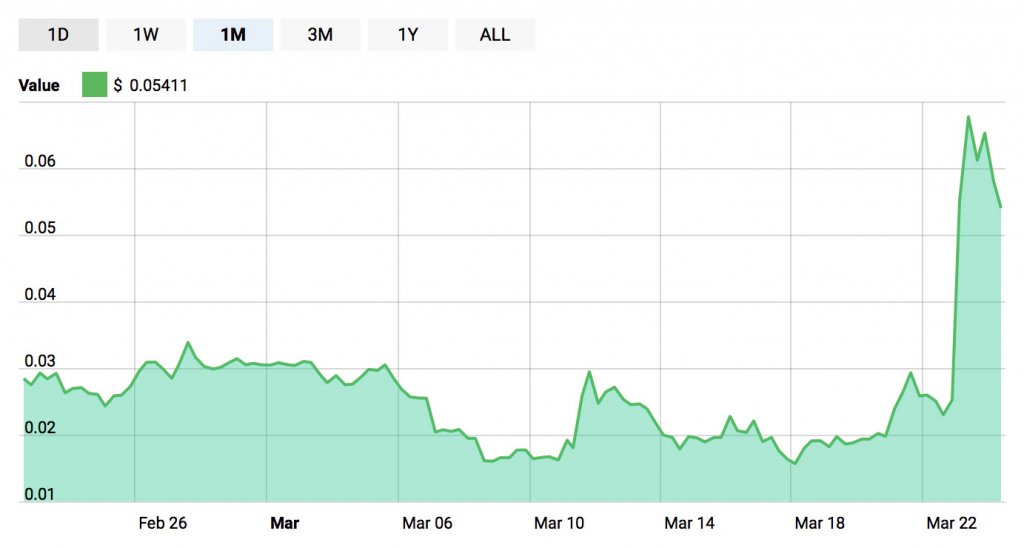The width and height of the screenshot is (1024, 548).
Task: Click the $ 0.05411 value readout
Action: coord(150,86)
